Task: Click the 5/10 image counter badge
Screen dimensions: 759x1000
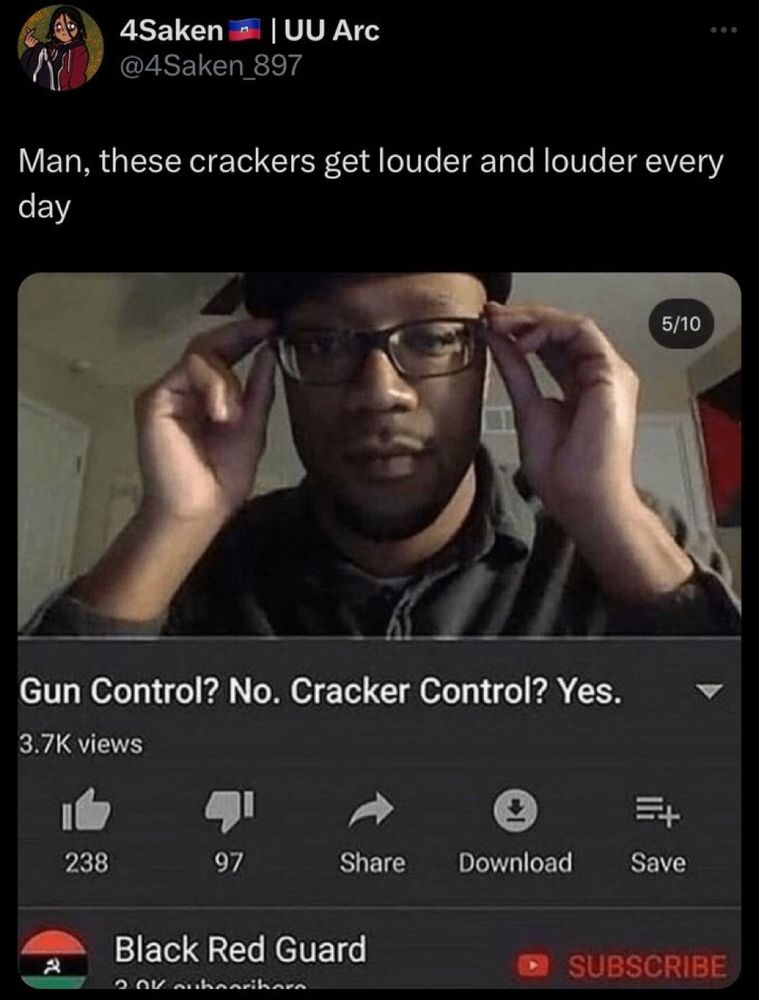Action: [681, 324]
